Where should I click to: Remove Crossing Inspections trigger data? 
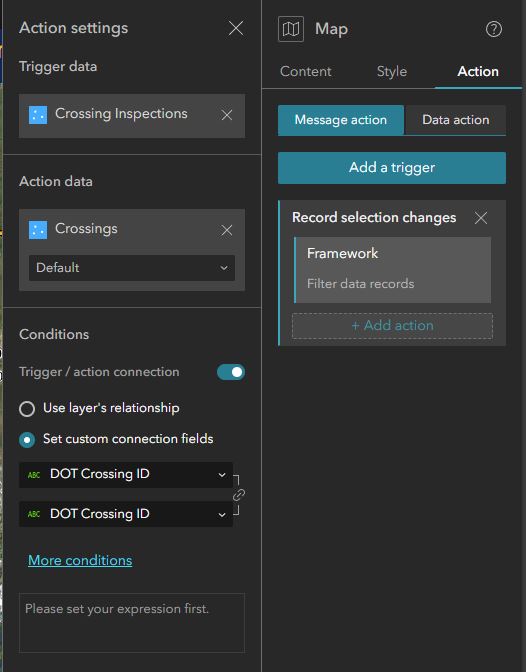[227, 115]
